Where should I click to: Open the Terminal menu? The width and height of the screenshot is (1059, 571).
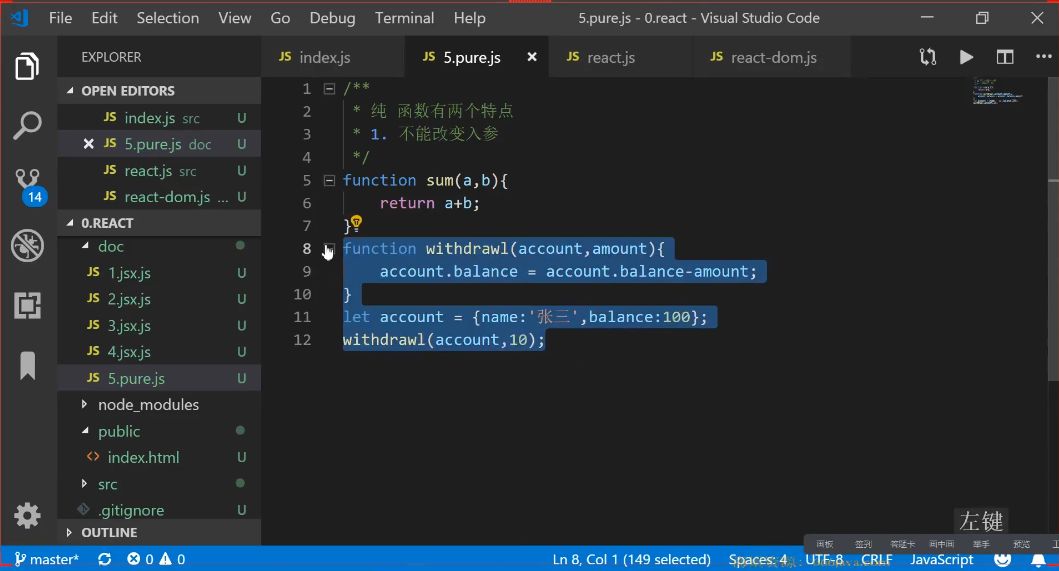[x=405, y=18]
